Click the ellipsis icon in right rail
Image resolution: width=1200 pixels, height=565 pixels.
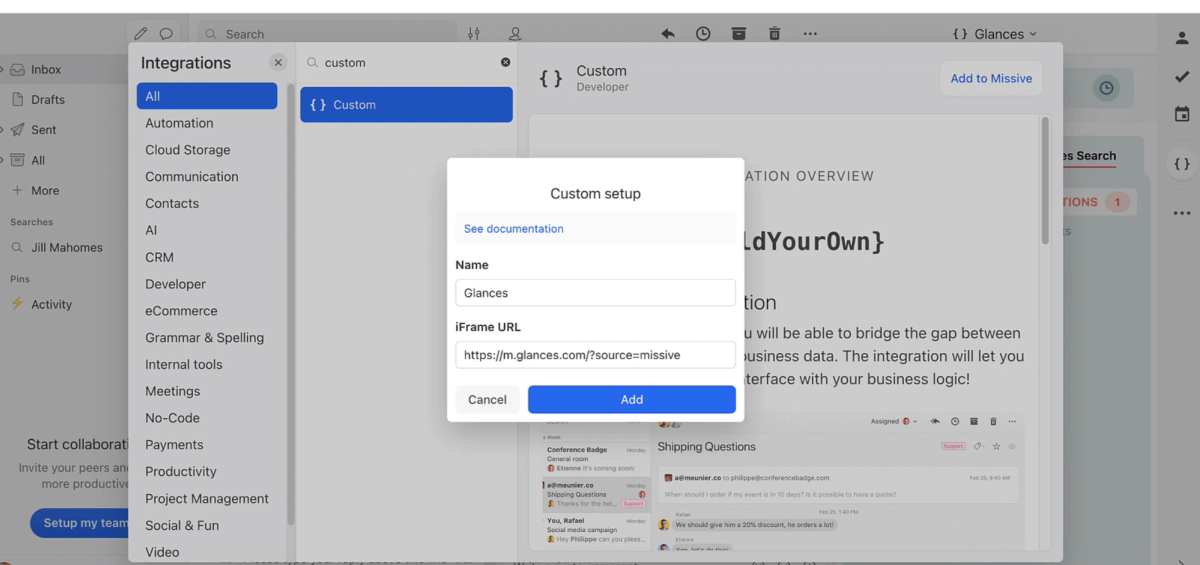pyautogui.click(x=1181, y=213)
